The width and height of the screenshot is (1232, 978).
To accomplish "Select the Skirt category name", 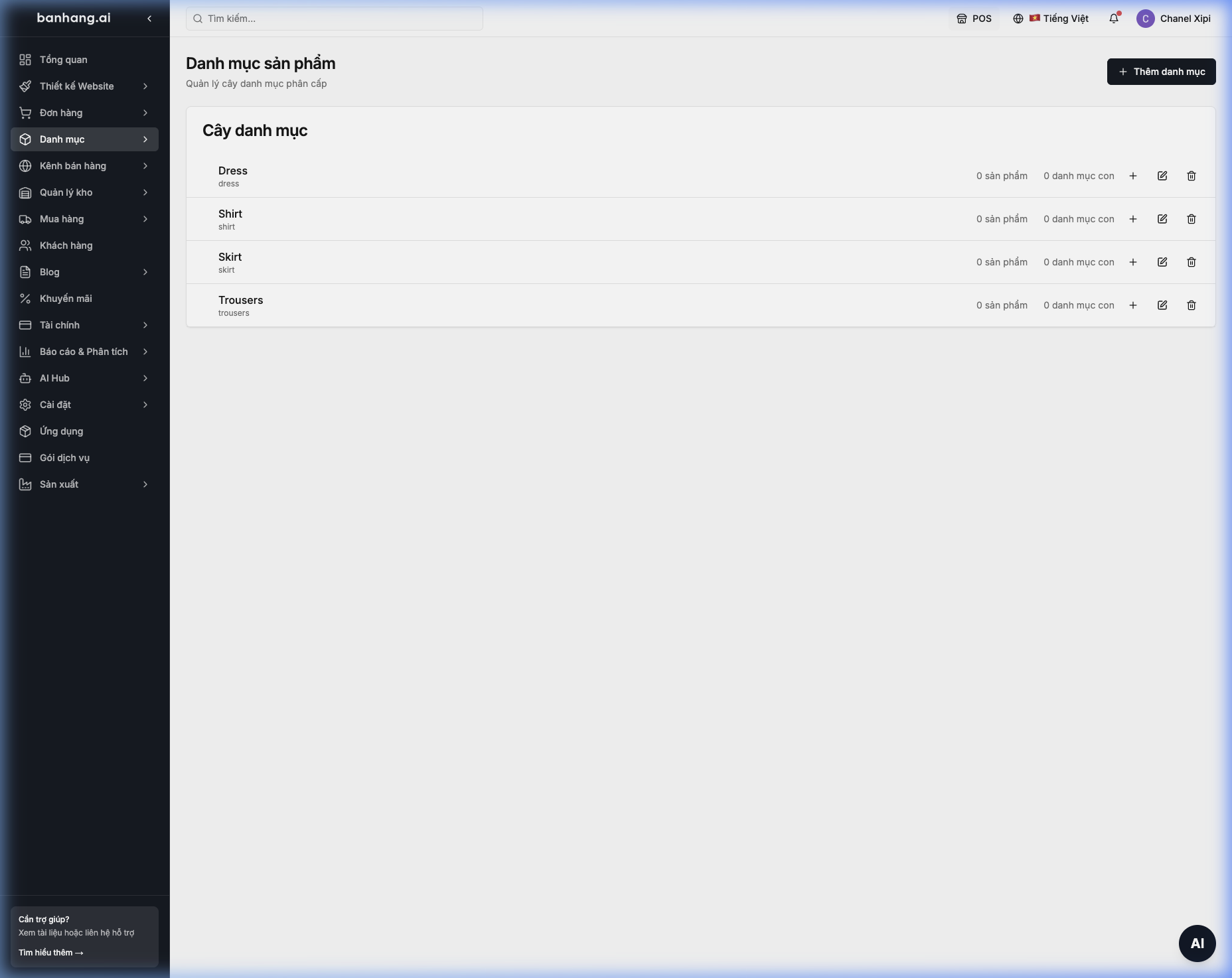I will (x=230, y=257).
